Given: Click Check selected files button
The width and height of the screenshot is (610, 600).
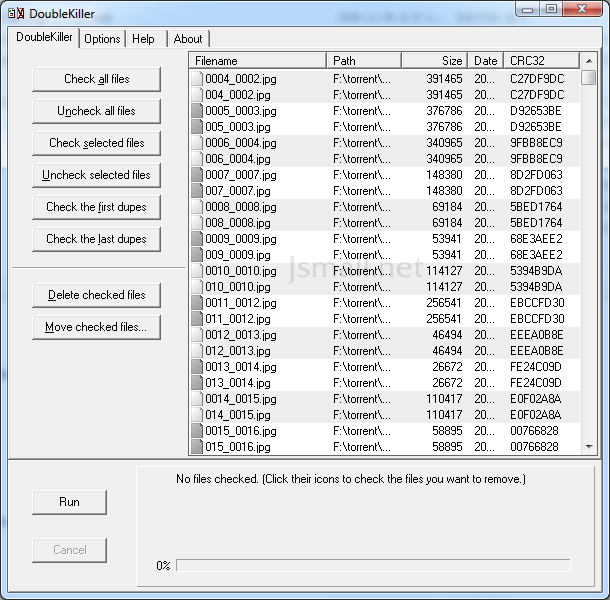Looking at the screenshot, I should (96, 143).
